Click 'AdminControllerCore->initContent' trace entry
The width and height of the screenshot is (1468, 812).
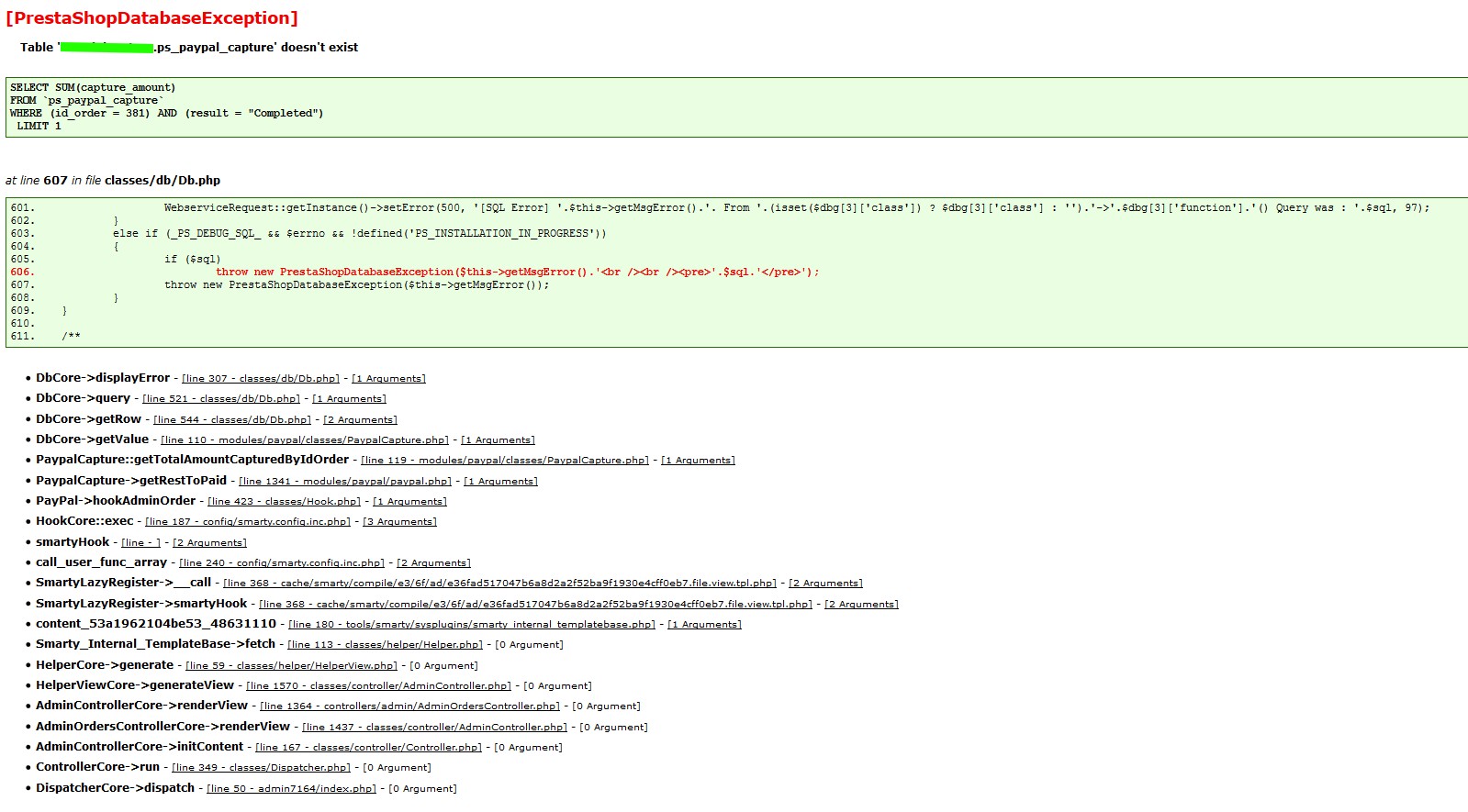pyautogui.click(x=140, y=747)
